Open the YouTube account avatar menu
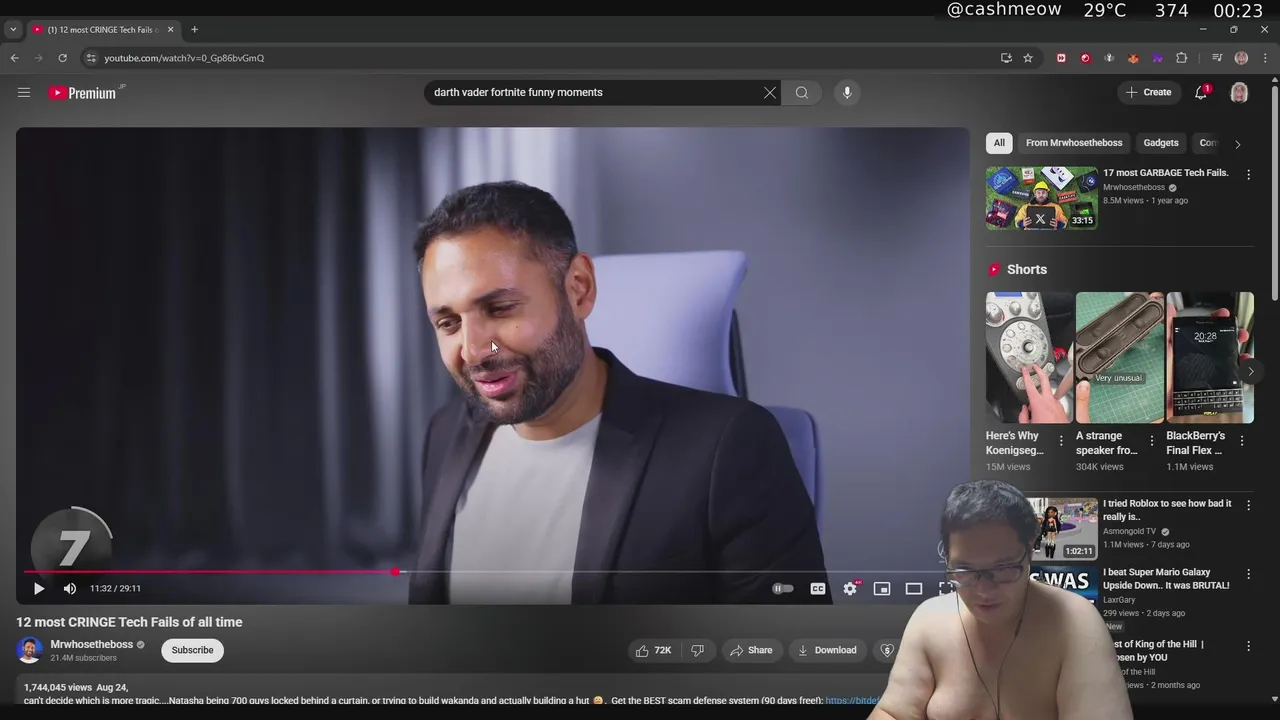 [x=1240, y=92]
